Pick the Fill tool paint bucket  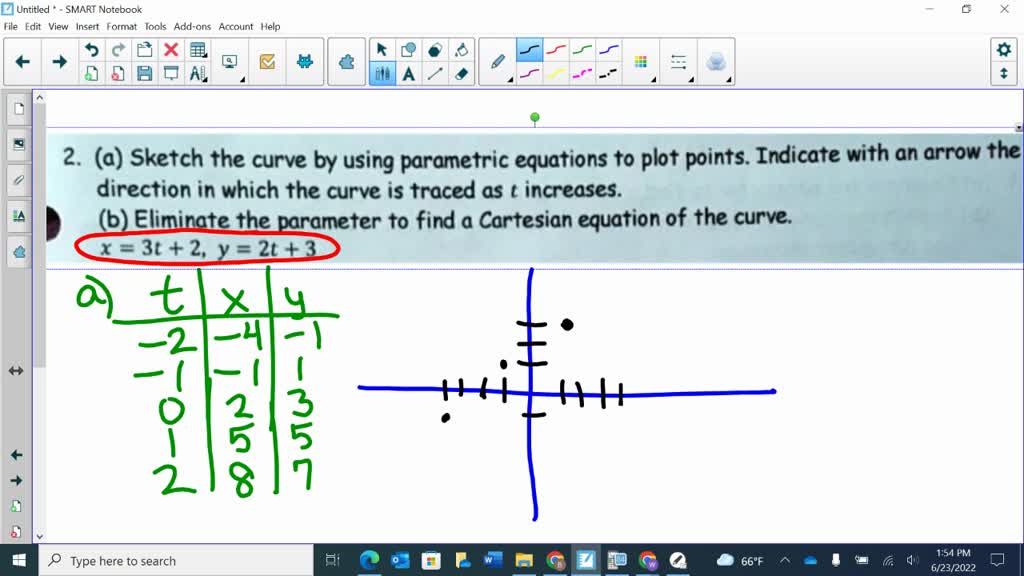click(x=461, y=50)
